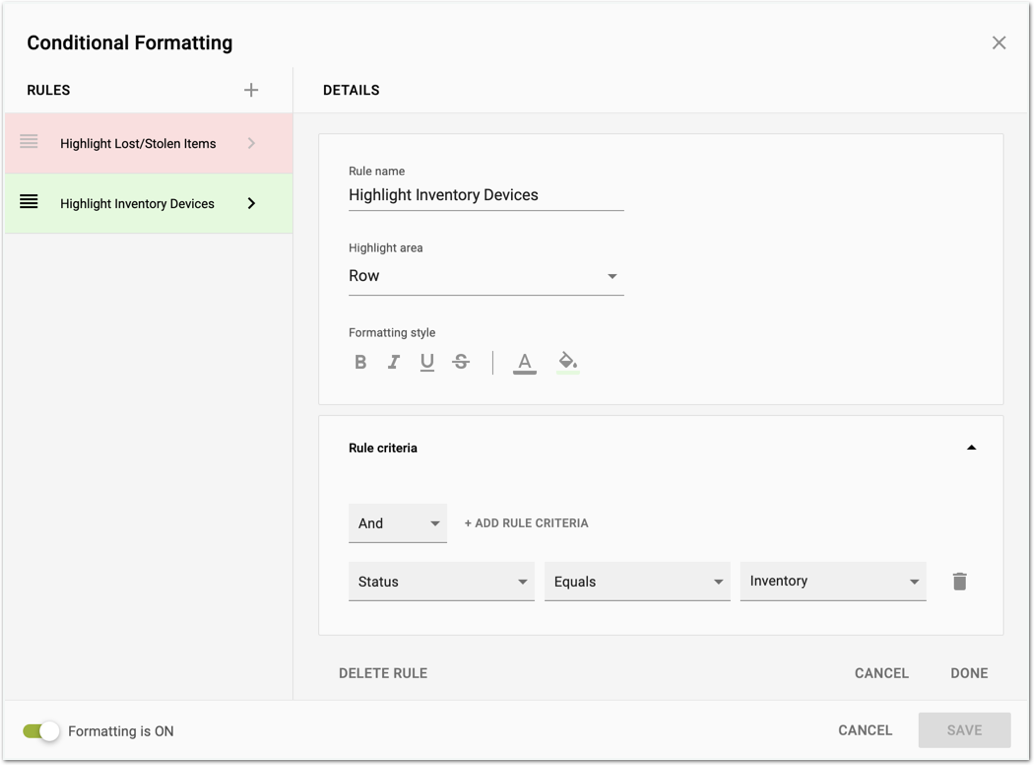Toggle bold formatting style
Image resolution: width=1034 pixels, height=765 pixels.
361,362
